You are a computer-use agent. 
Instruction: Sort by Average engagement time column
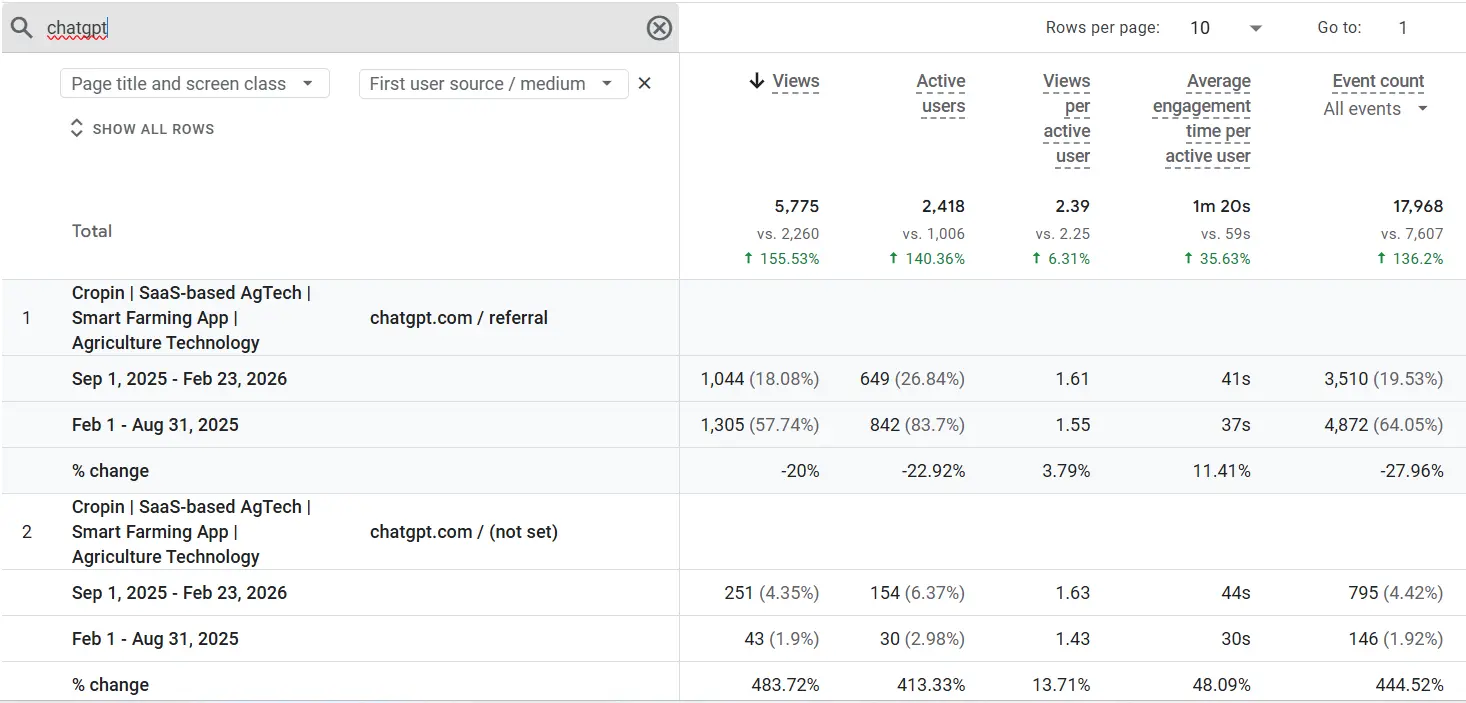1203,118
